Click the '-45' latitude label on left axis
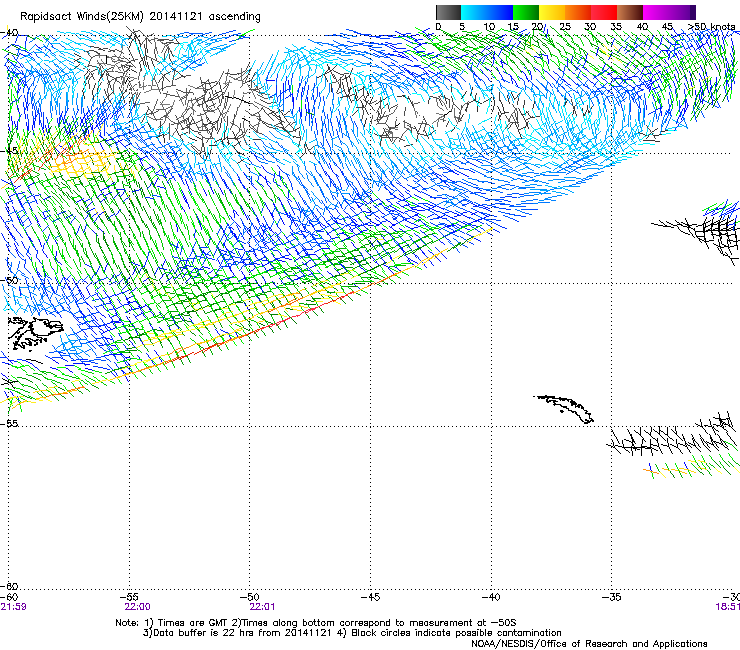 click(9, 151)
